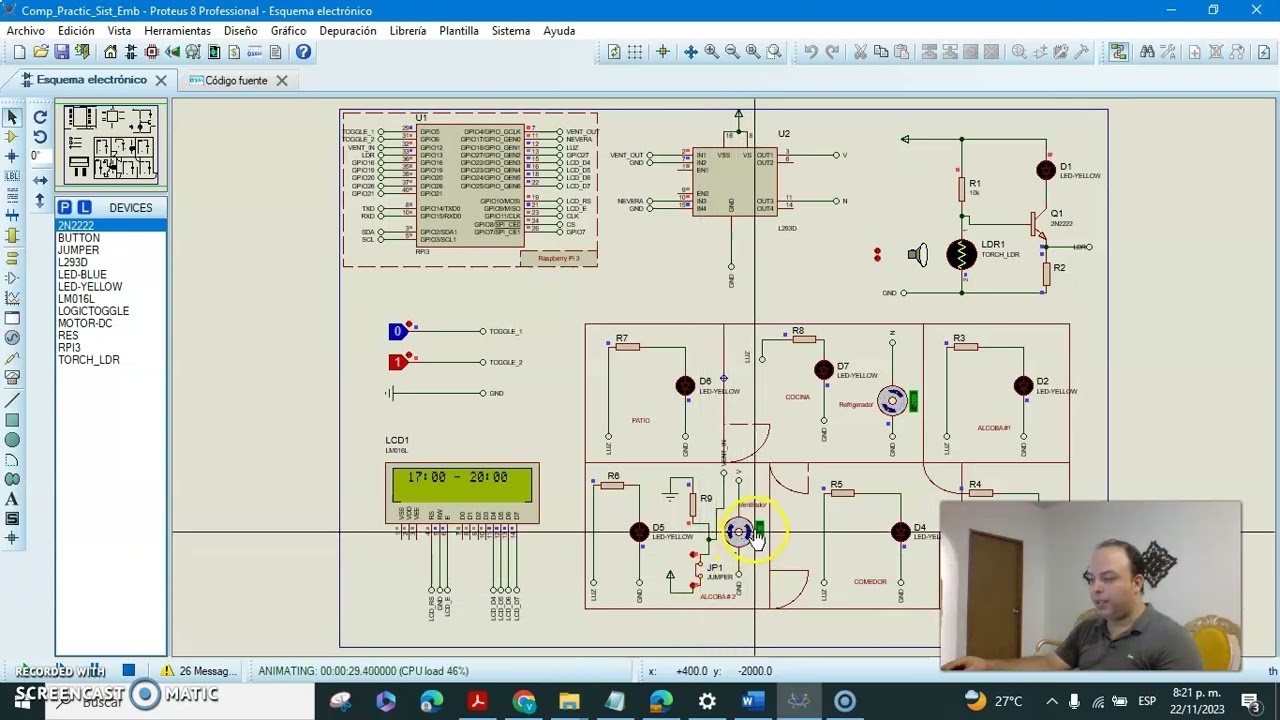
Task: Select the selection arrow tool
Action: click(x=12, y=117)
